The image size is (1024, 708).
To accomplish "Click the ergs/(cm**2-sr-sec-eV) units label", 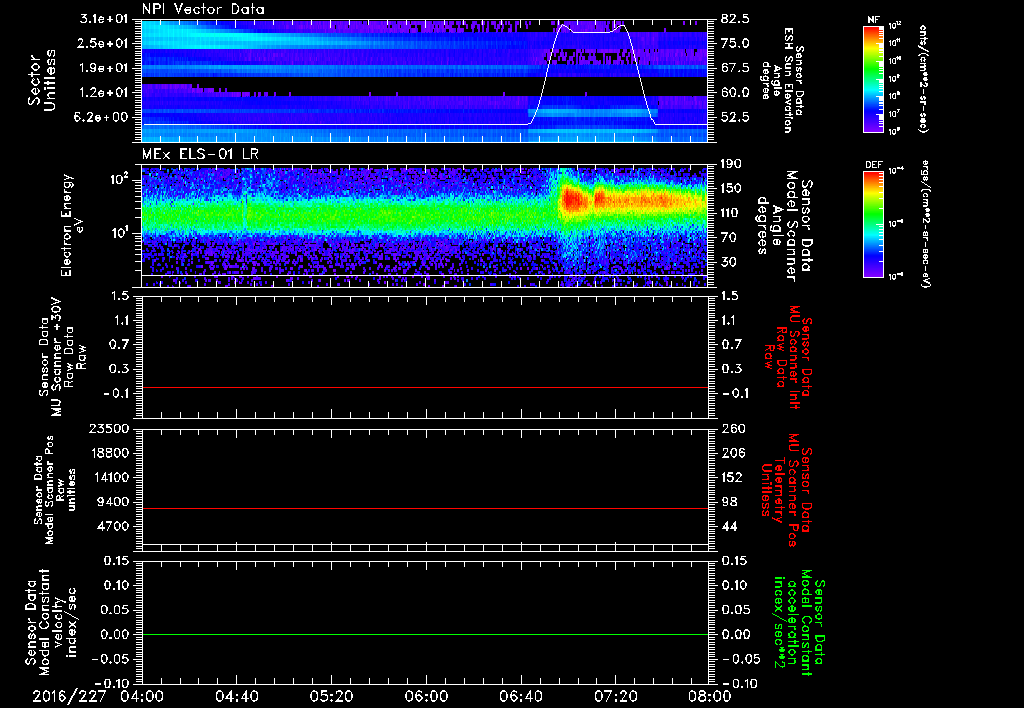I will 925,224.
